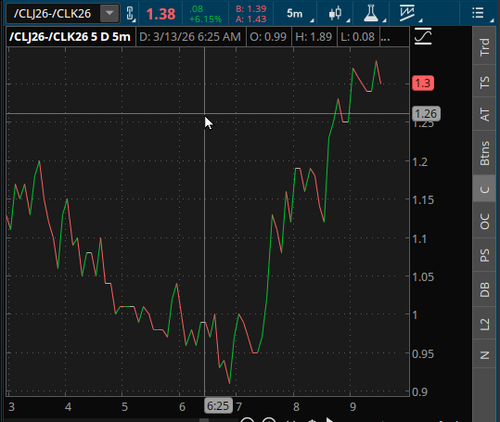Click the D: 3/13/26 6:25 AM date readout
Screen dimensions: 500x422
click(x=190, y=37)
